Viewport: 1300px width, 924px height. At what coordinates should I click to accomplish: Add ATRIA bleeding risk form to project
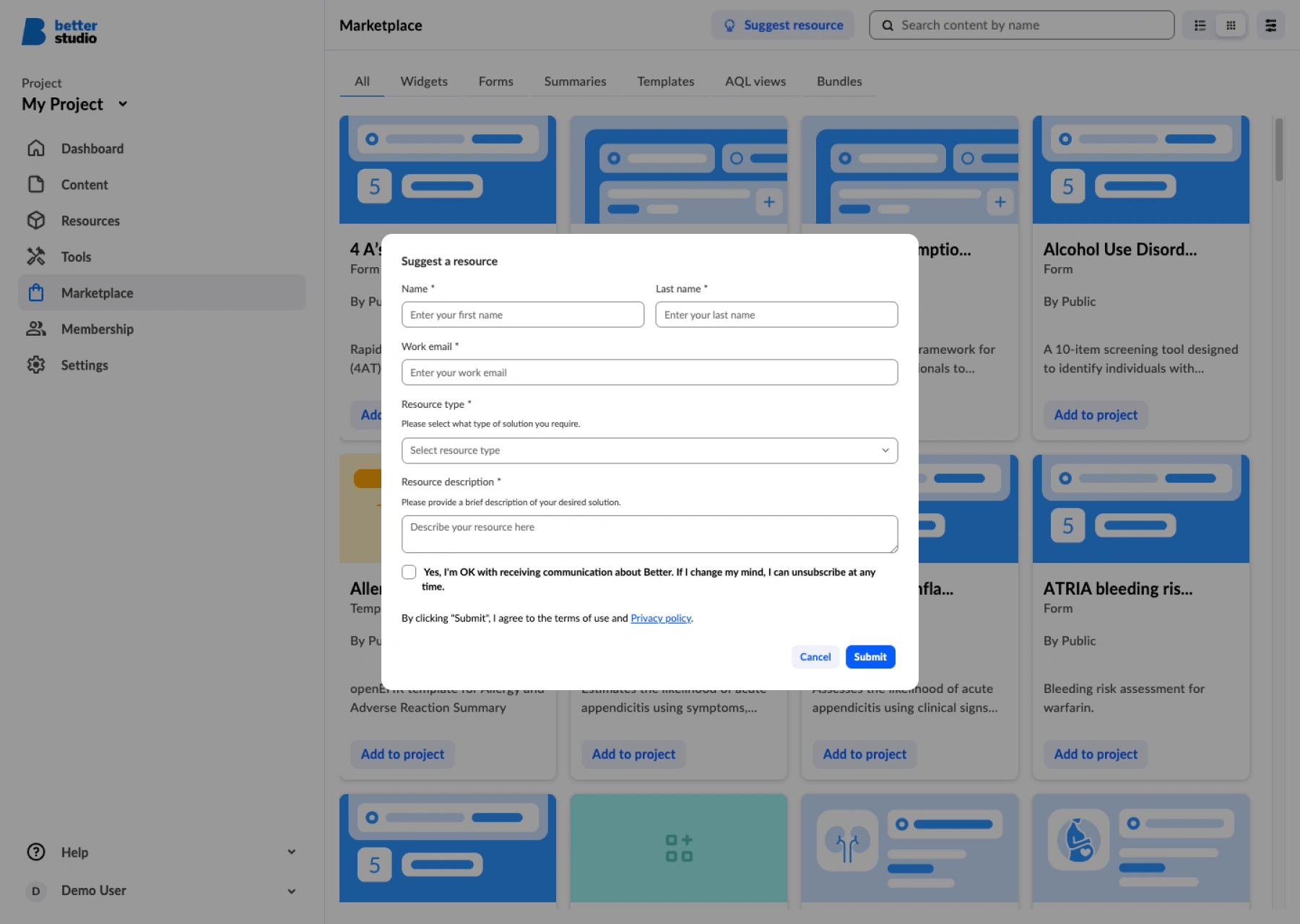pyautogui.click(x=1096, y=754)
